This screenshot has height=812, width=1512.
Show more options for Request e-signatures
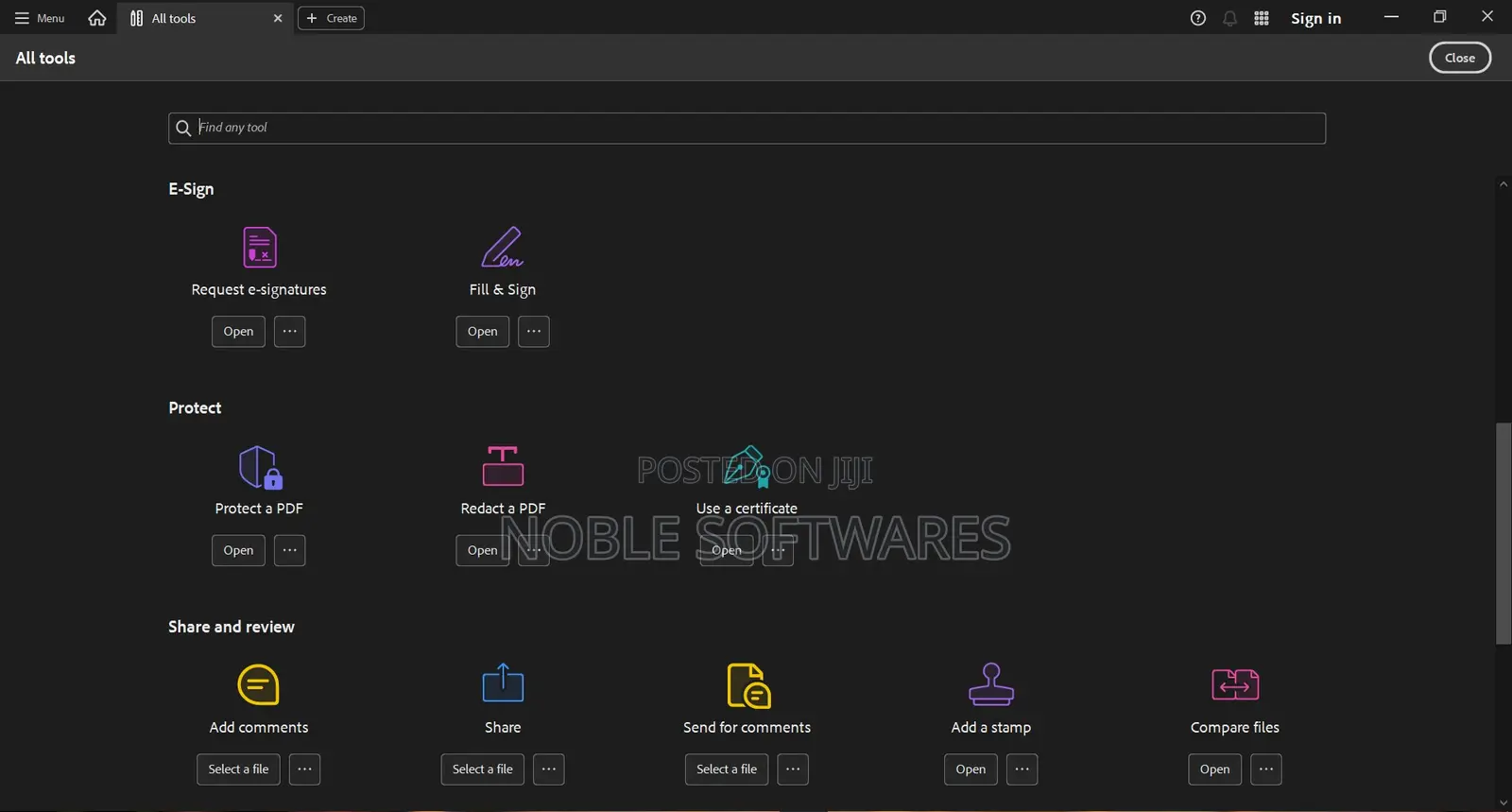click(x=290, y=331)
